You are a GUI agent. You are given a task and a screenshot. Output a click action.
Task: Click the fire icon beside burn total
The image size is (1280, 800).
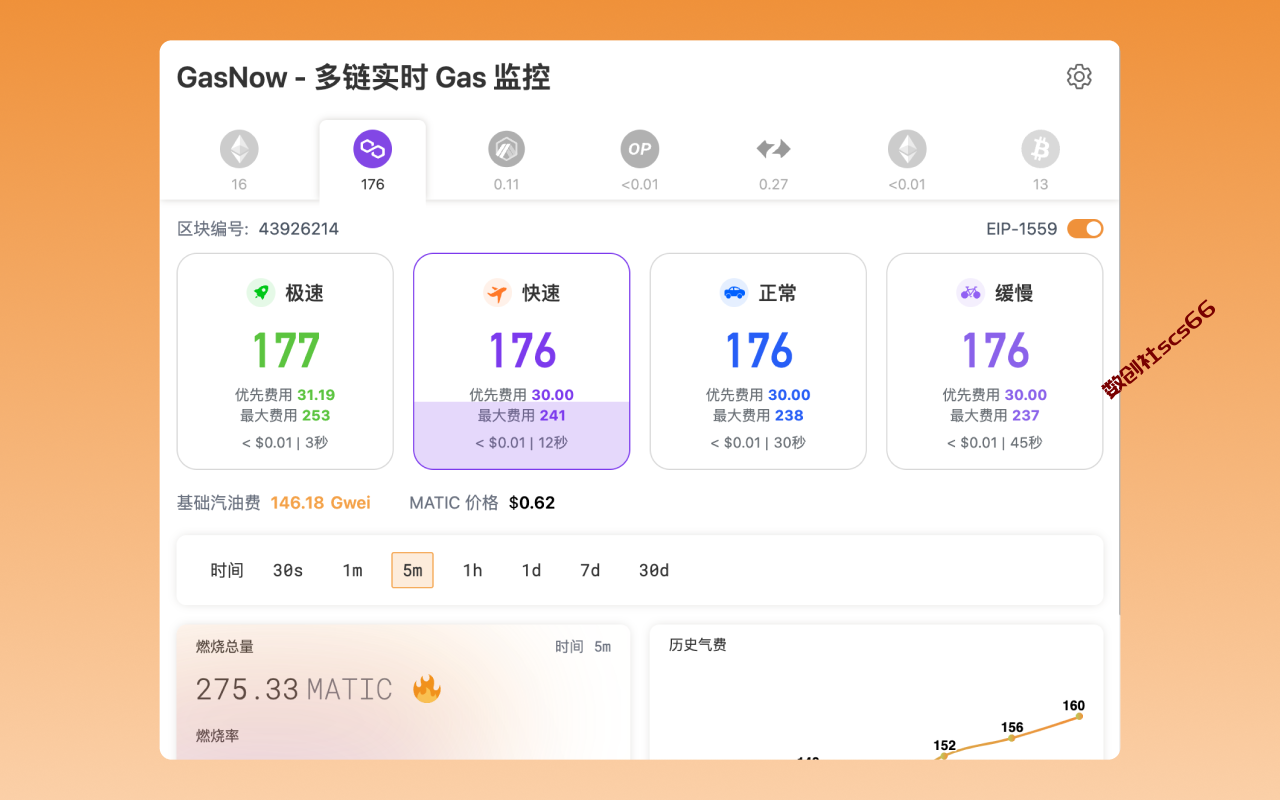(427, 688)
